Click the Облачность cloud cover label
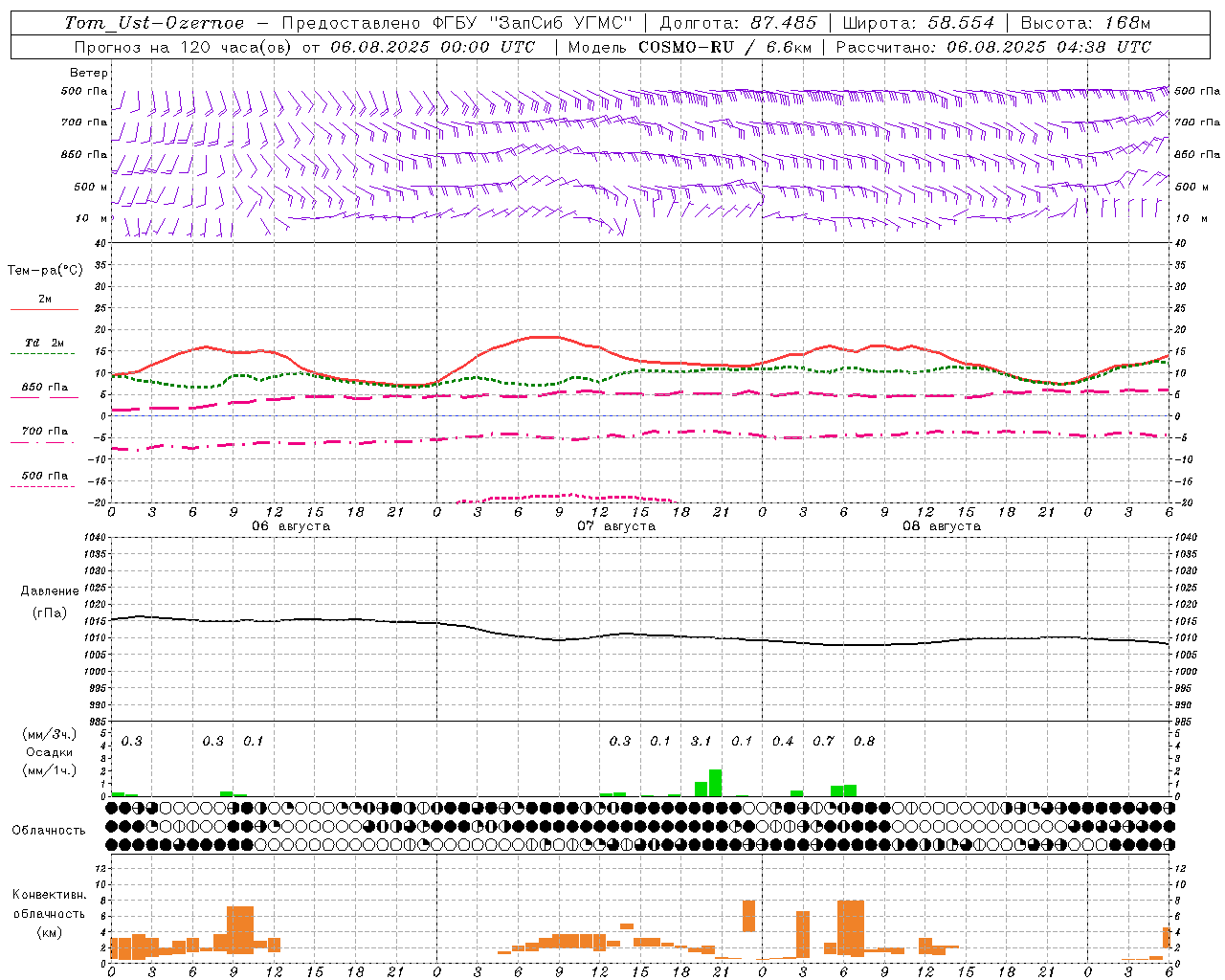The width and height of the screenshot is (1225, 980). point(49,831)
